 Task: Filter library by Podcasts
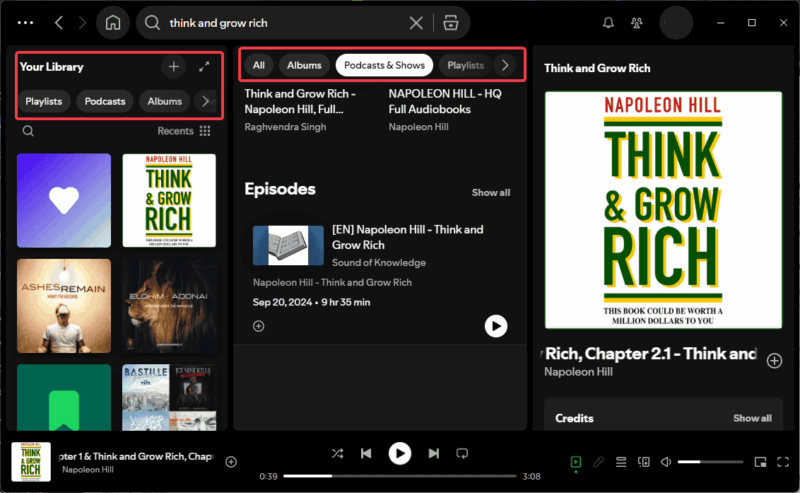(105, 101)
